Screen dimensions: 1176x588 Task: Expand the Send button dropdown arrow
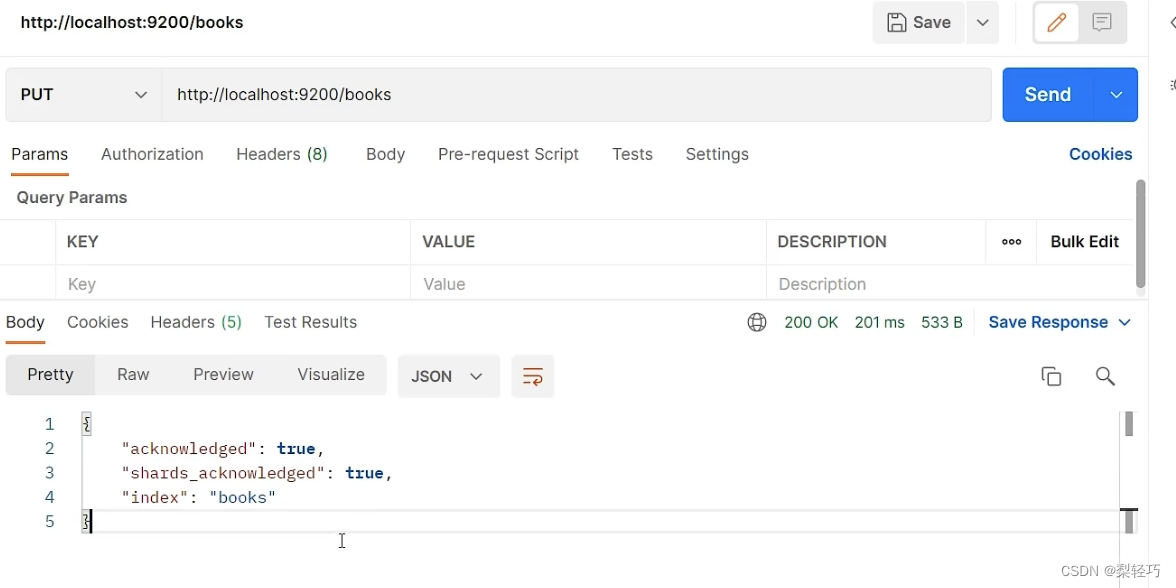coord(1116,95)
